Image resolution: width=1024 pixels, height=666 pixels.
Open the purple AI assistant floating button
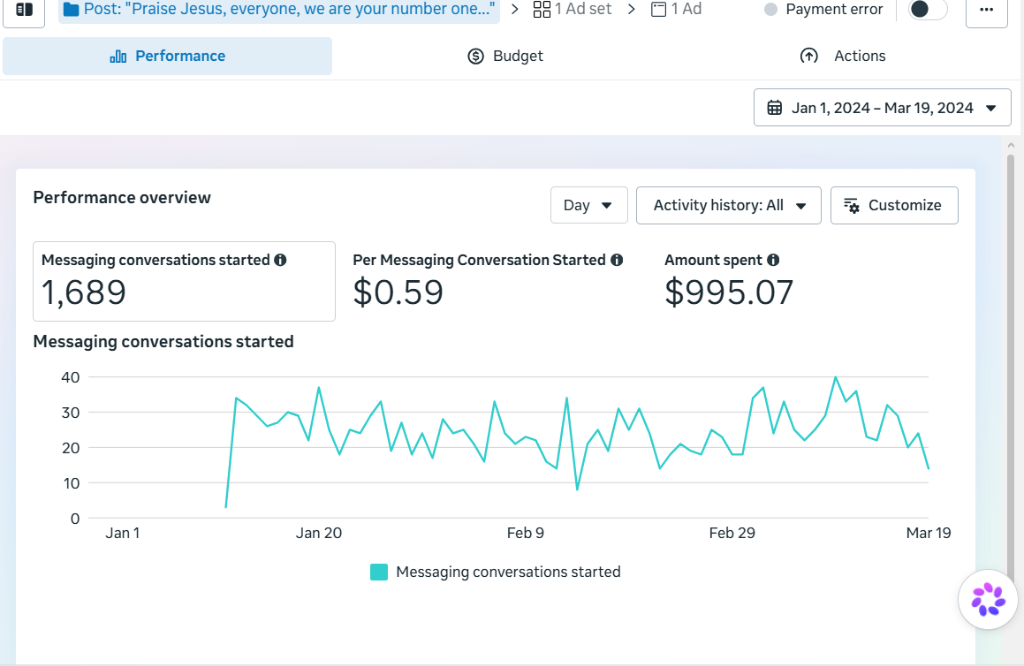click(x=987, y=599)
